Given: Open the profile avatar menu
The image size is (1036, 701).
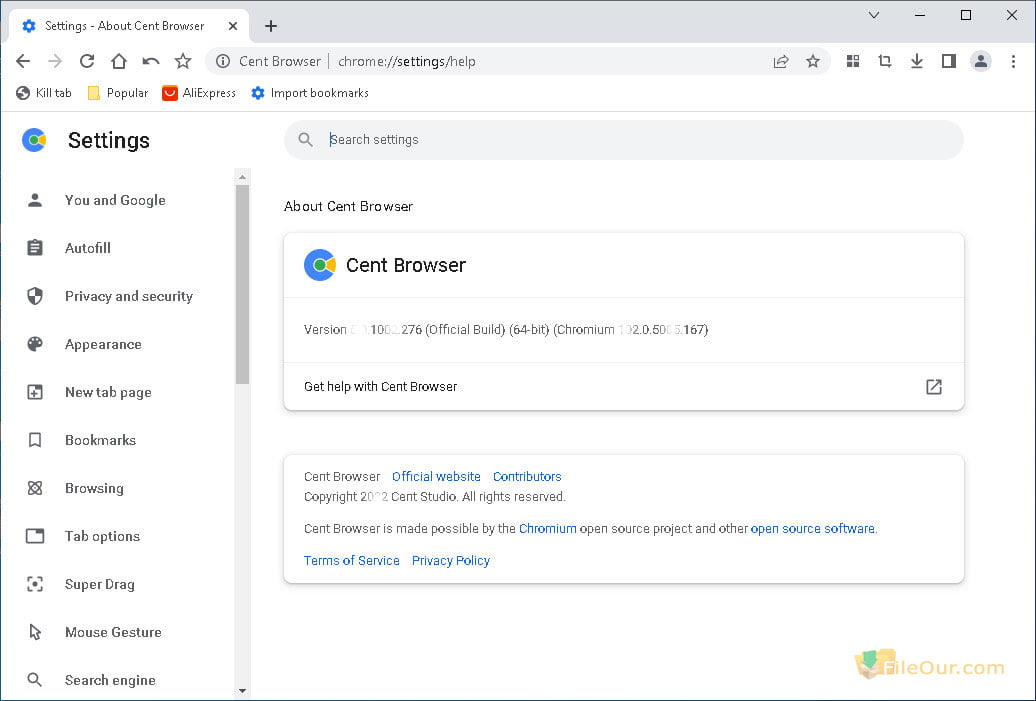Looking at the screenshot, I should click(980, 61).
